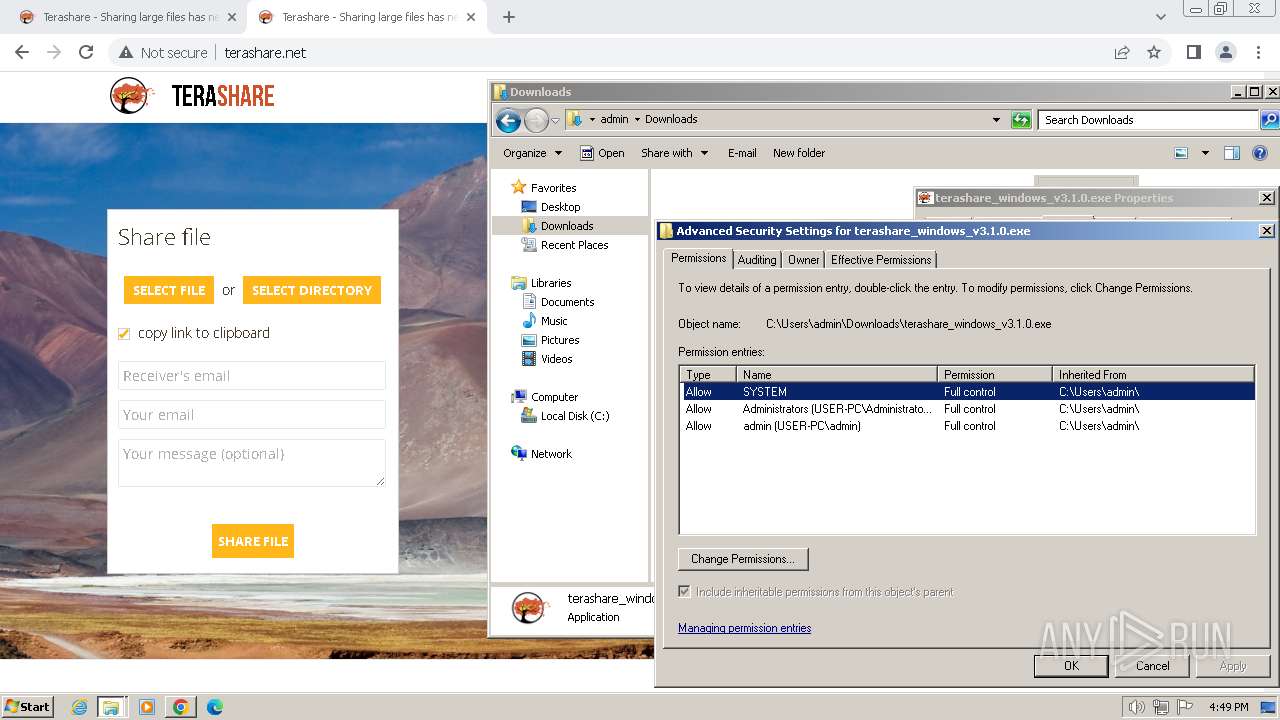Refresh the Downloads folder address bar
The width and height of the screenshot is (1280, 720).
point(1021,120)
